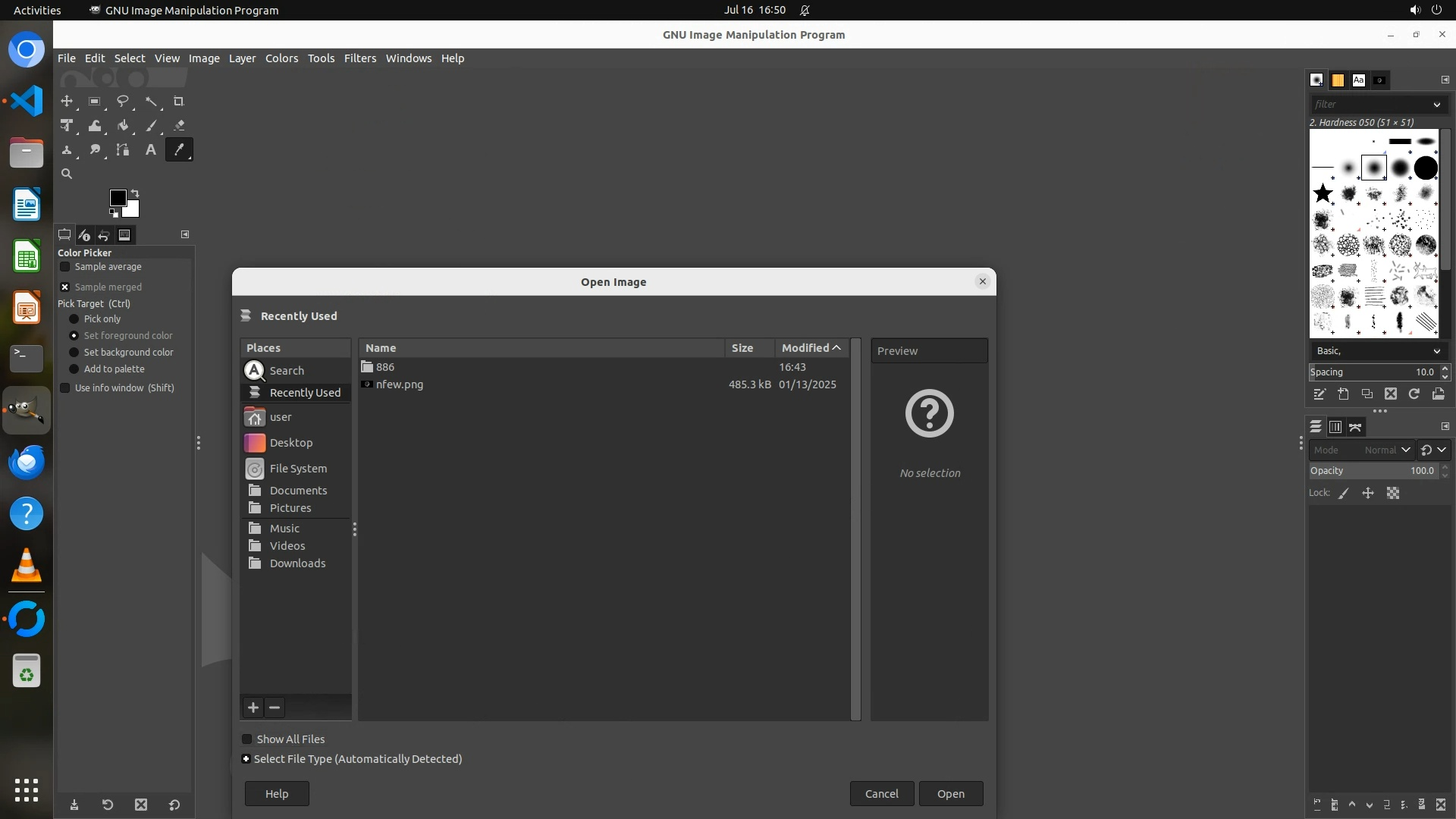Expand Select File Type section
Viewport: 1456px width, 819px height.
246,759
